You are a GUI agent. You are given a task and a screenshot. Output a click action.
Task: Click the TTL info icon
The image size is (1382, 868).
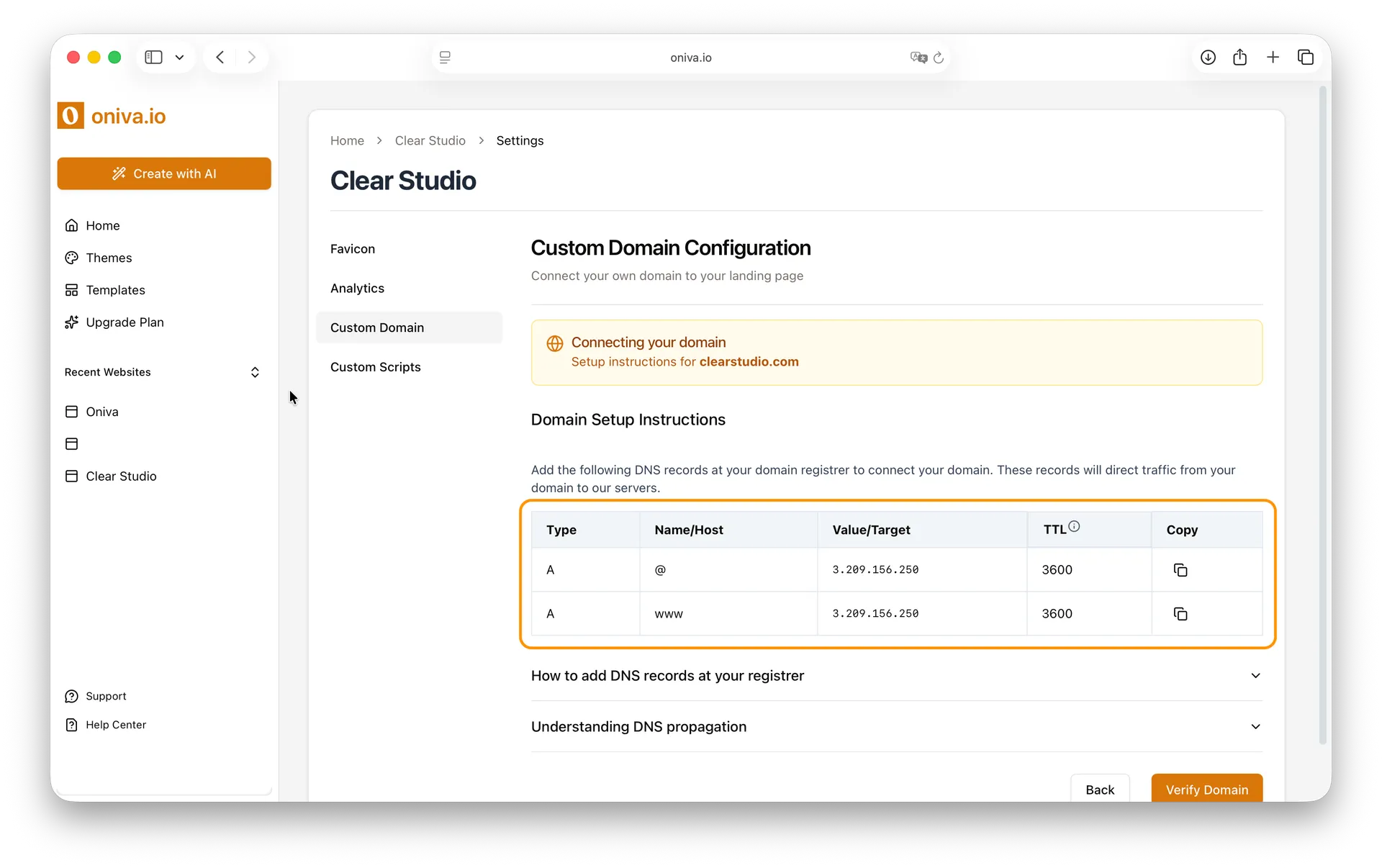coord(1074,525)
